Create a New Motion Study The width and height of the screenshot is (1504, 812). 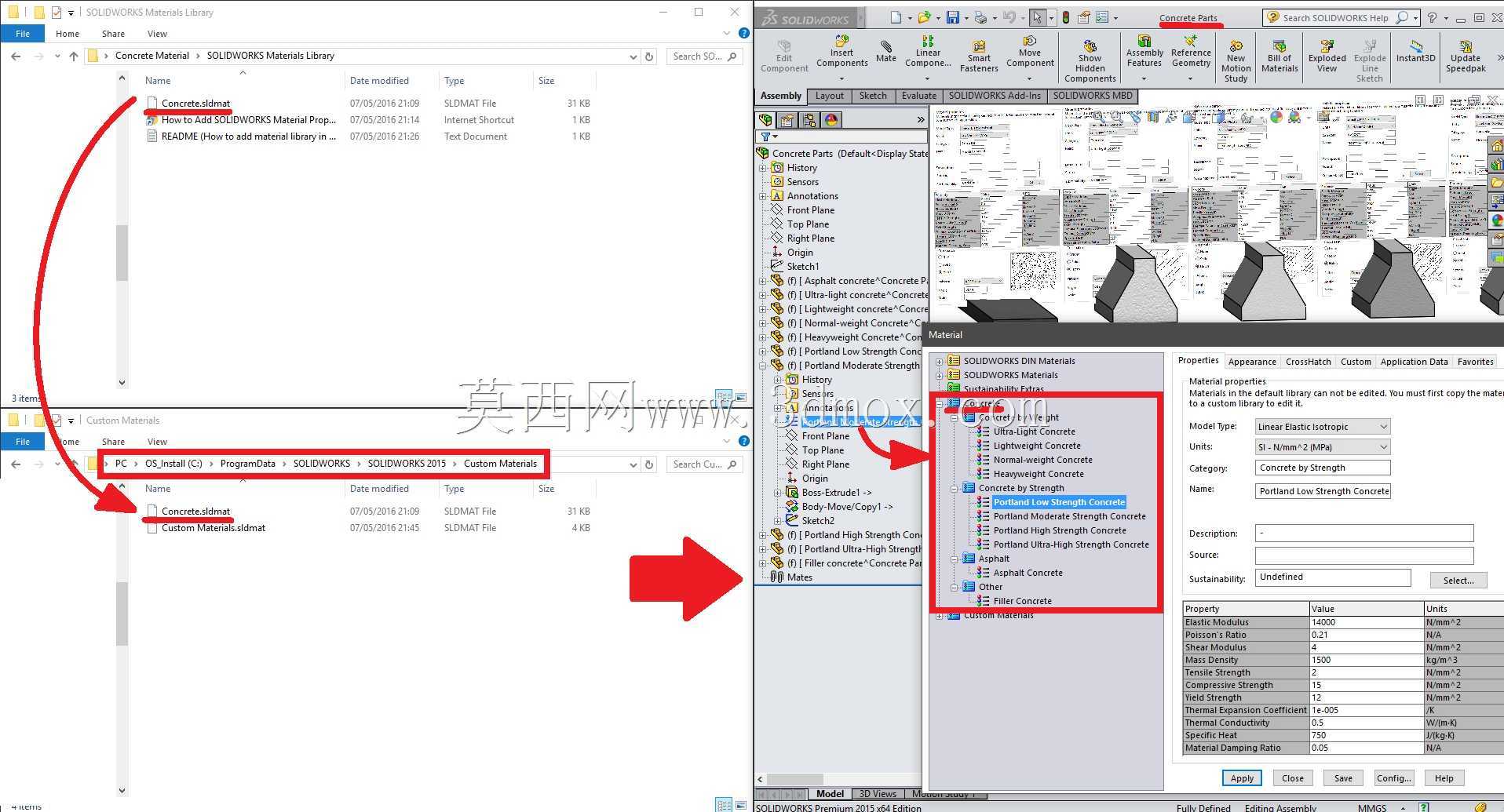pyautogui.click(x=1236, y=61)
